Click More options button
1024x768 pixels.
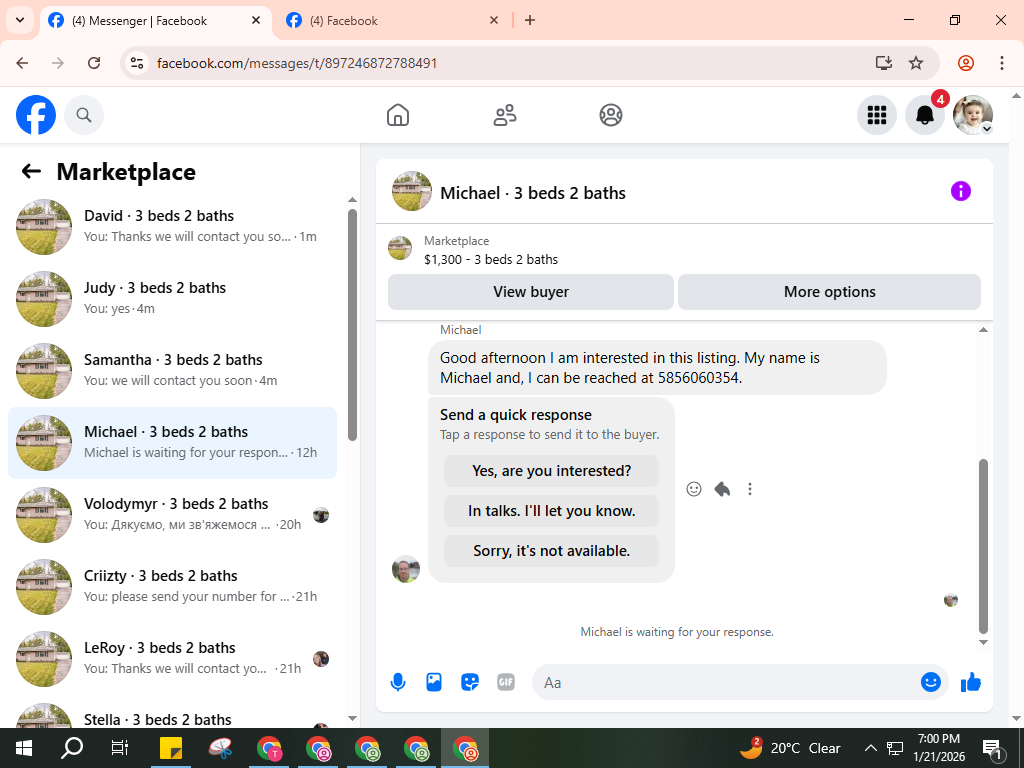tap(829, 292)
